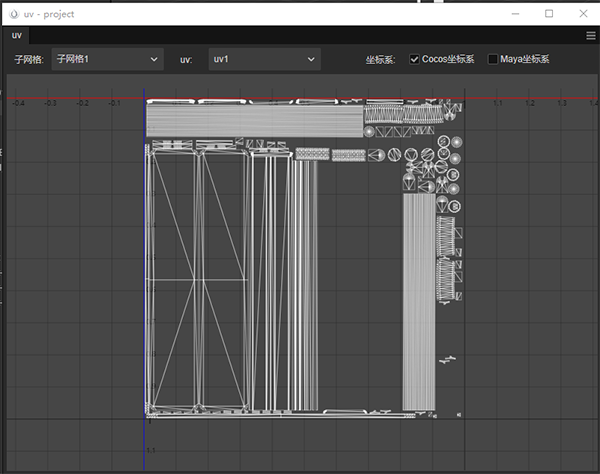Click the chevron arrow on uv1 box
This screenshot has height=474, width=600.
tap(312, 60)
